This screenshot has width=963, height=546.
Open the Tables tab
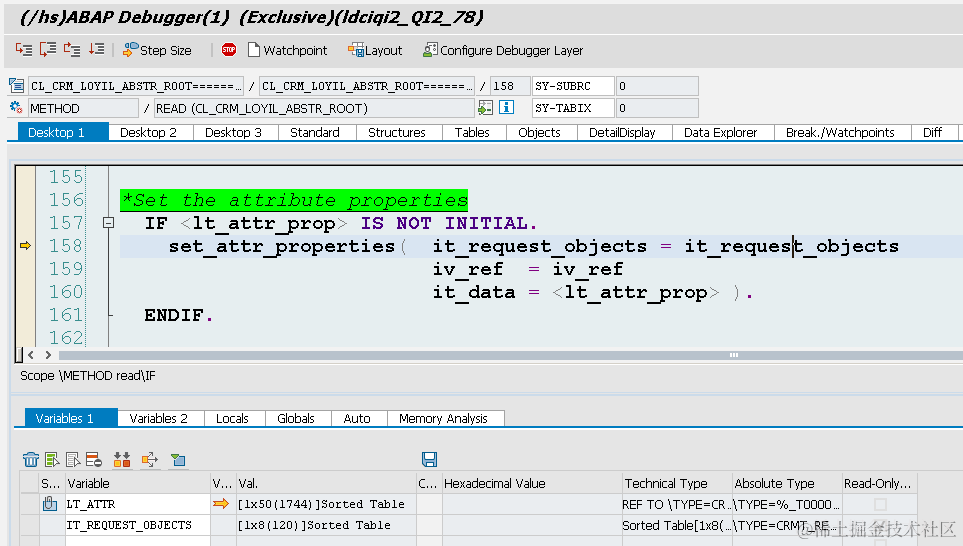[472, 133]
